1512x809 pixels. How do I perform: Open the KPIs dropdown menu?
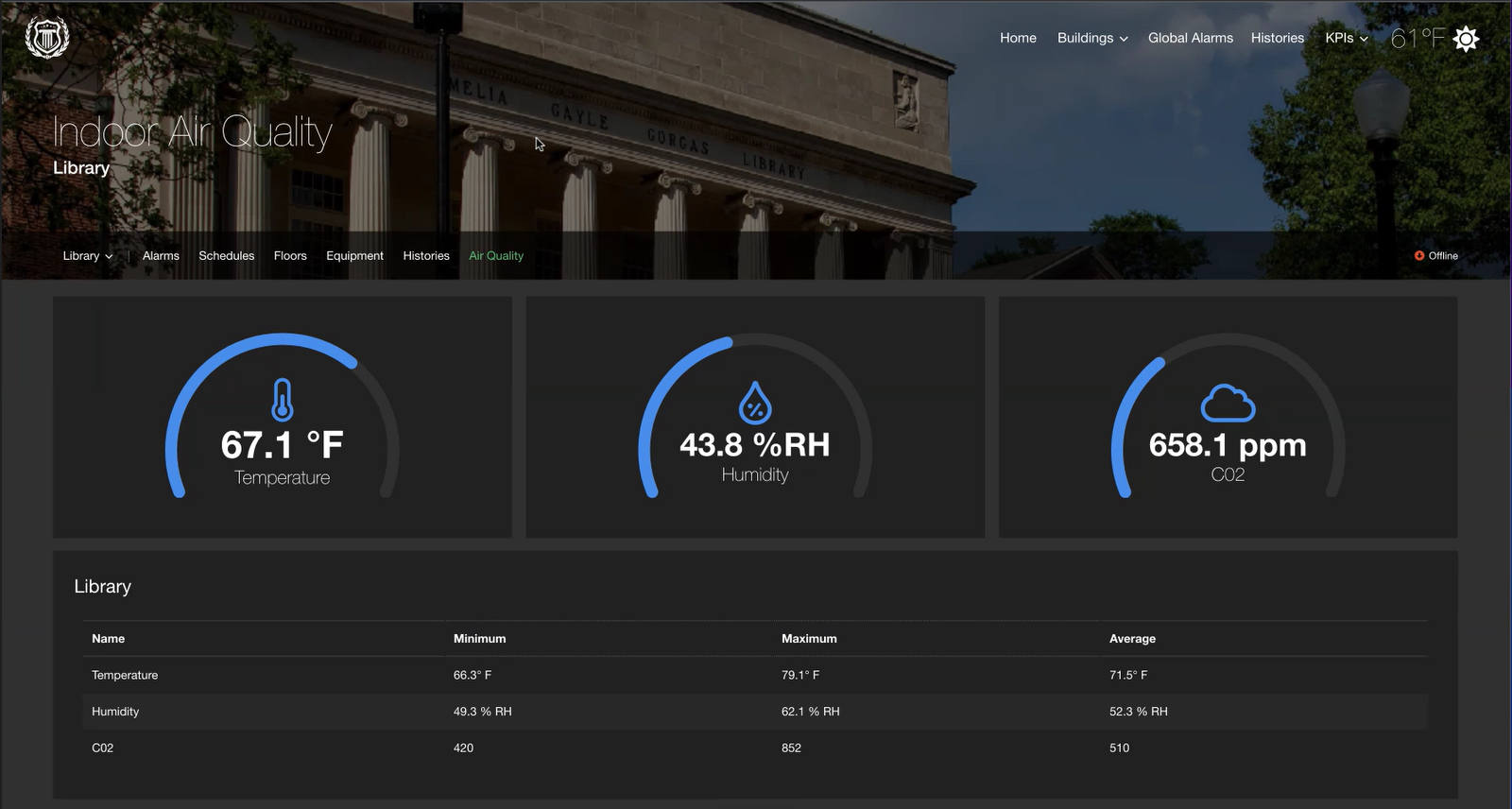click(1347, 38)
